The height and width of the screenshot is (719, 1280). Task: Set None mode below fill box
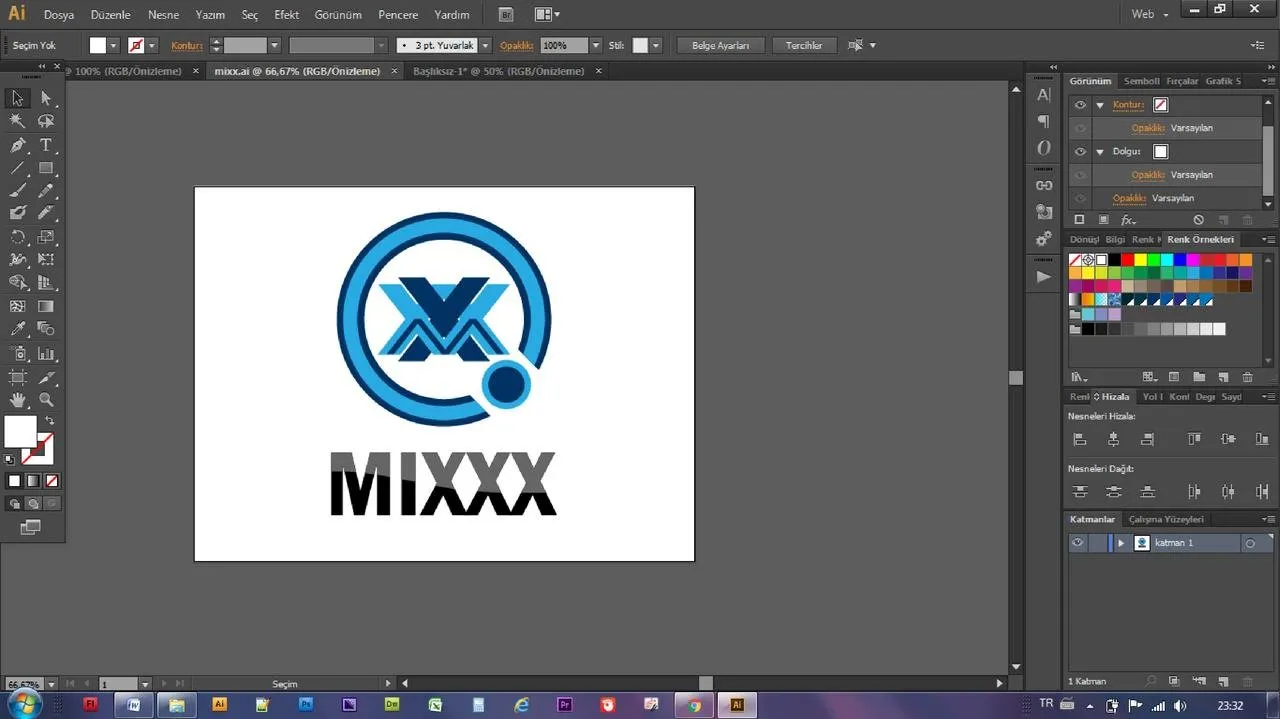[x=52, y=481]
